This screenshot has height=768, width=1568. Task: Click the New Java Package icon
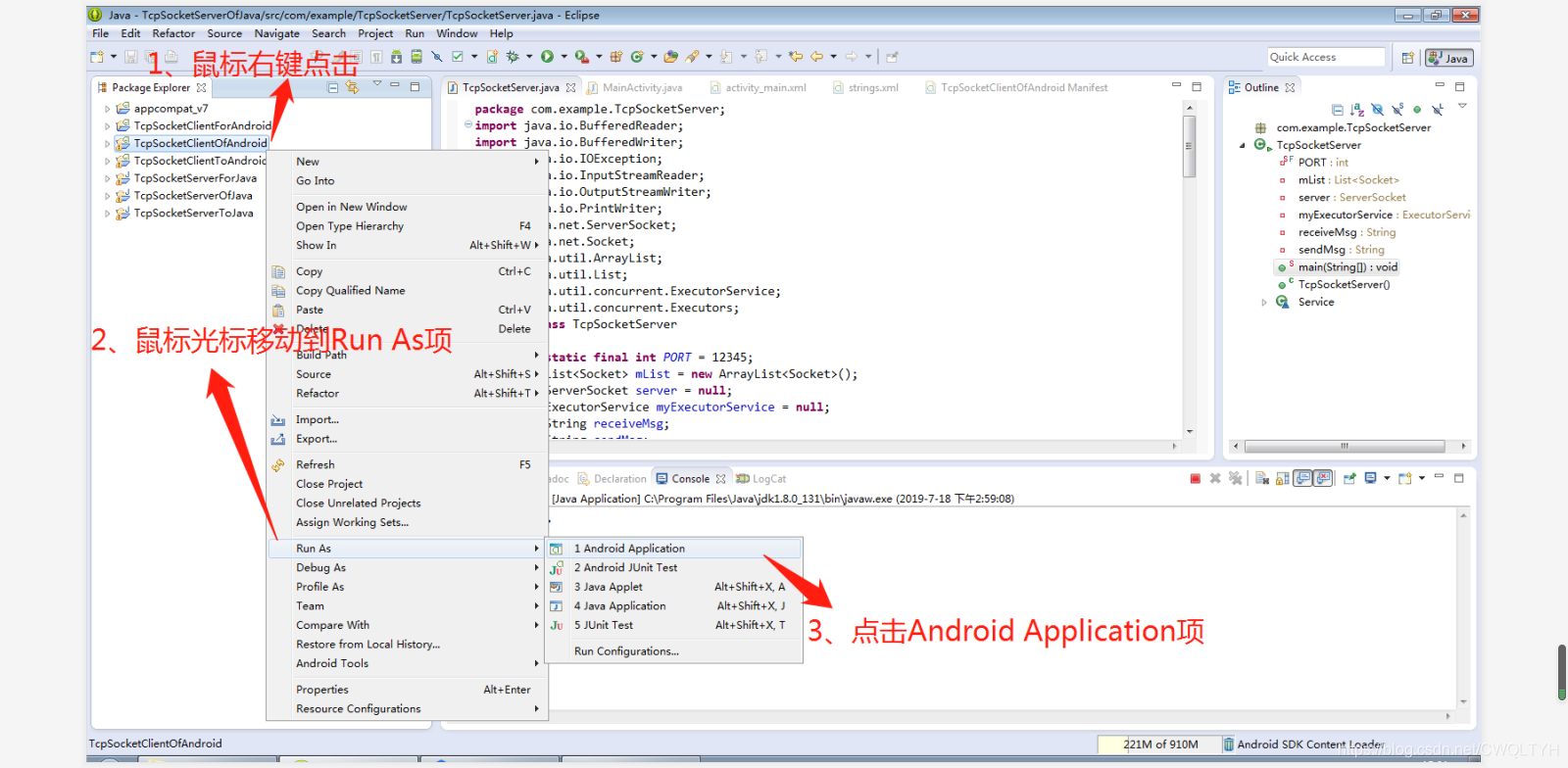[x=616, y=57]
